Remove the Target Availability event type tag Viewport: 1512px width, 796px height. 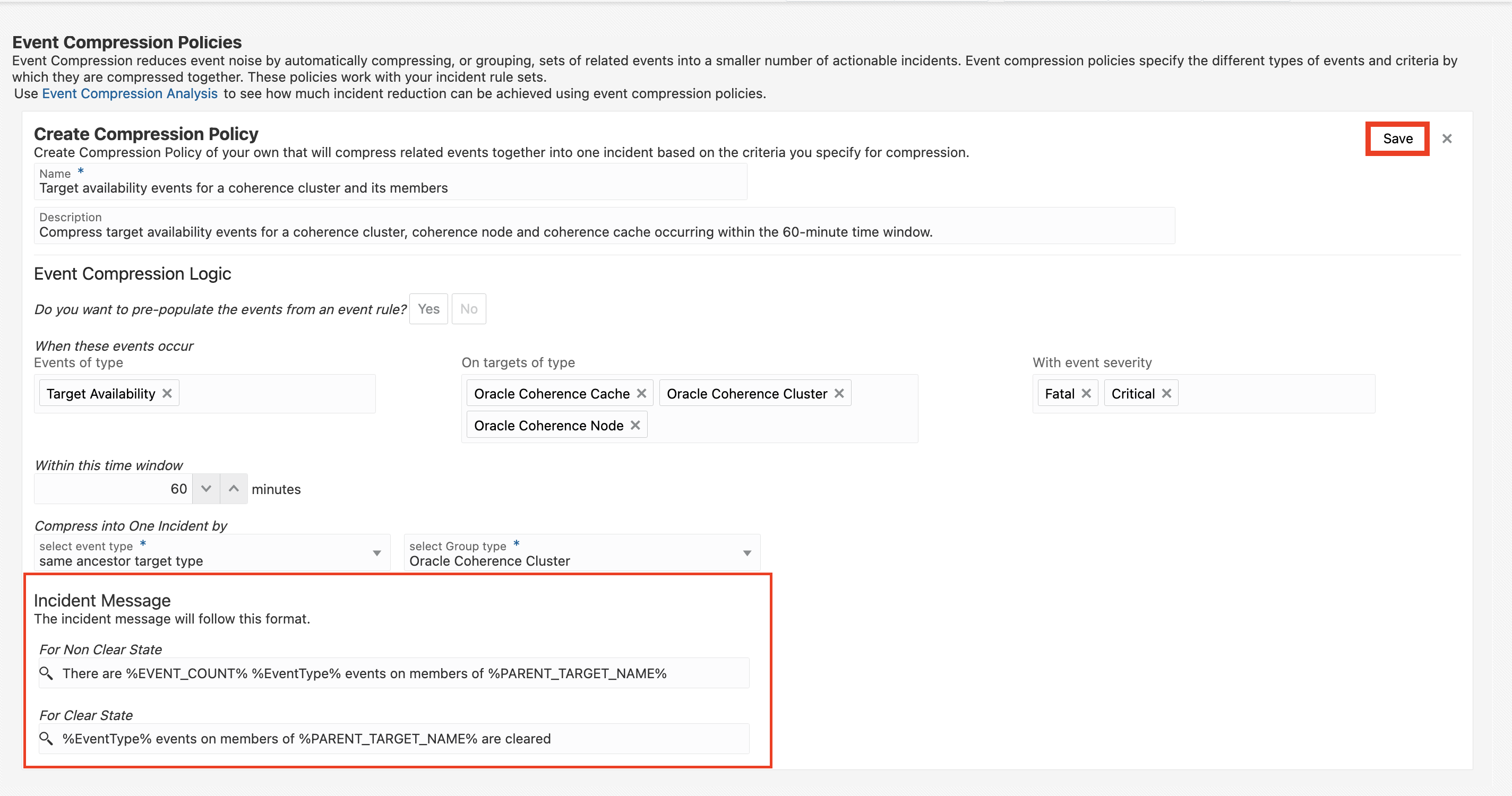167,393
